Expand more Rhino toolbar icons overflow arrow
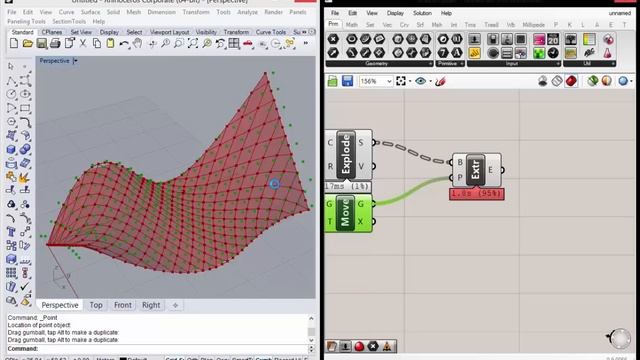The height and width of the screenshot is (360, 640). 306,43
